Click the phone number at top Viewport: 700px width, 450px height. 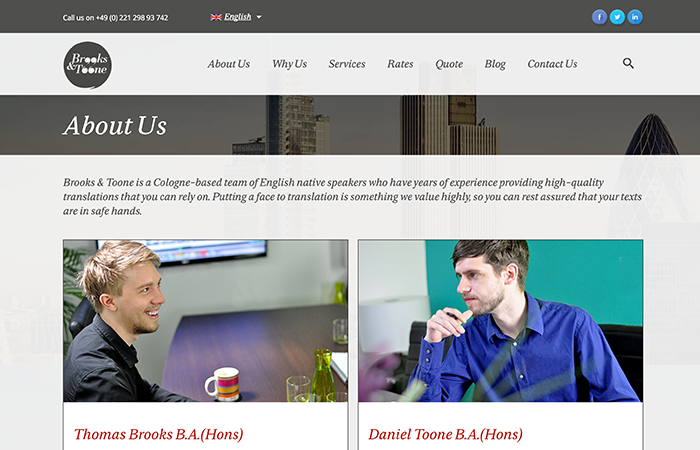(x=132, y=18)
